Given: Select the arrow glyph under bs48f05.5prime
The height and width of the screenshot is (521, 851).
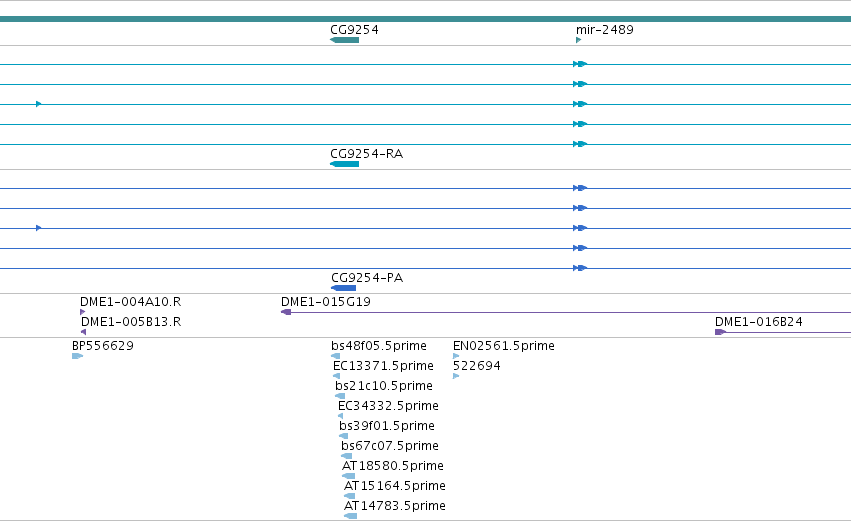Looking at the screenshot, I should point(335,356).
